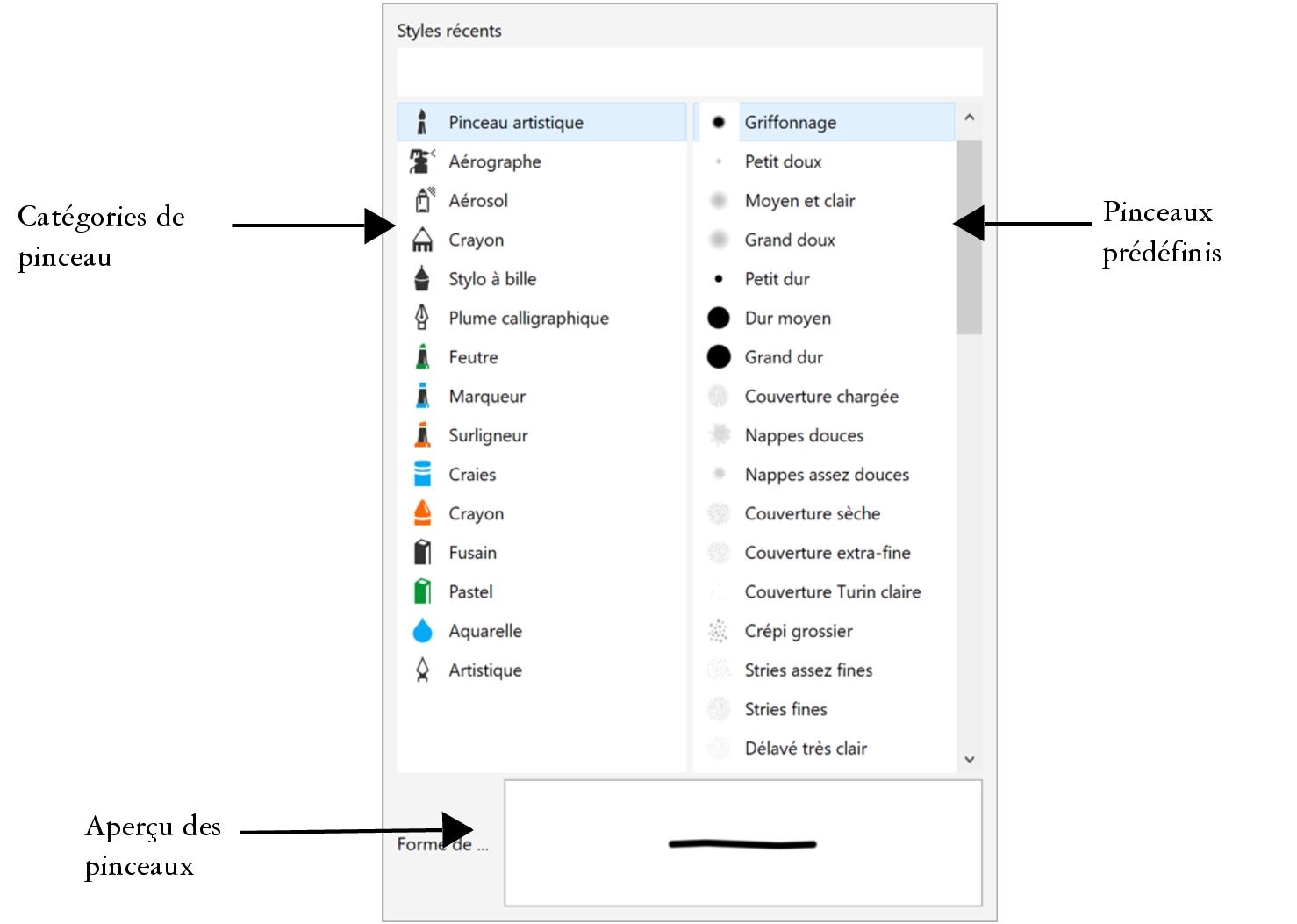The width and height of the screenshot is (1297, 924).
Task: Select the Crépi grossier preset
Action: click(x=798, y=631)
